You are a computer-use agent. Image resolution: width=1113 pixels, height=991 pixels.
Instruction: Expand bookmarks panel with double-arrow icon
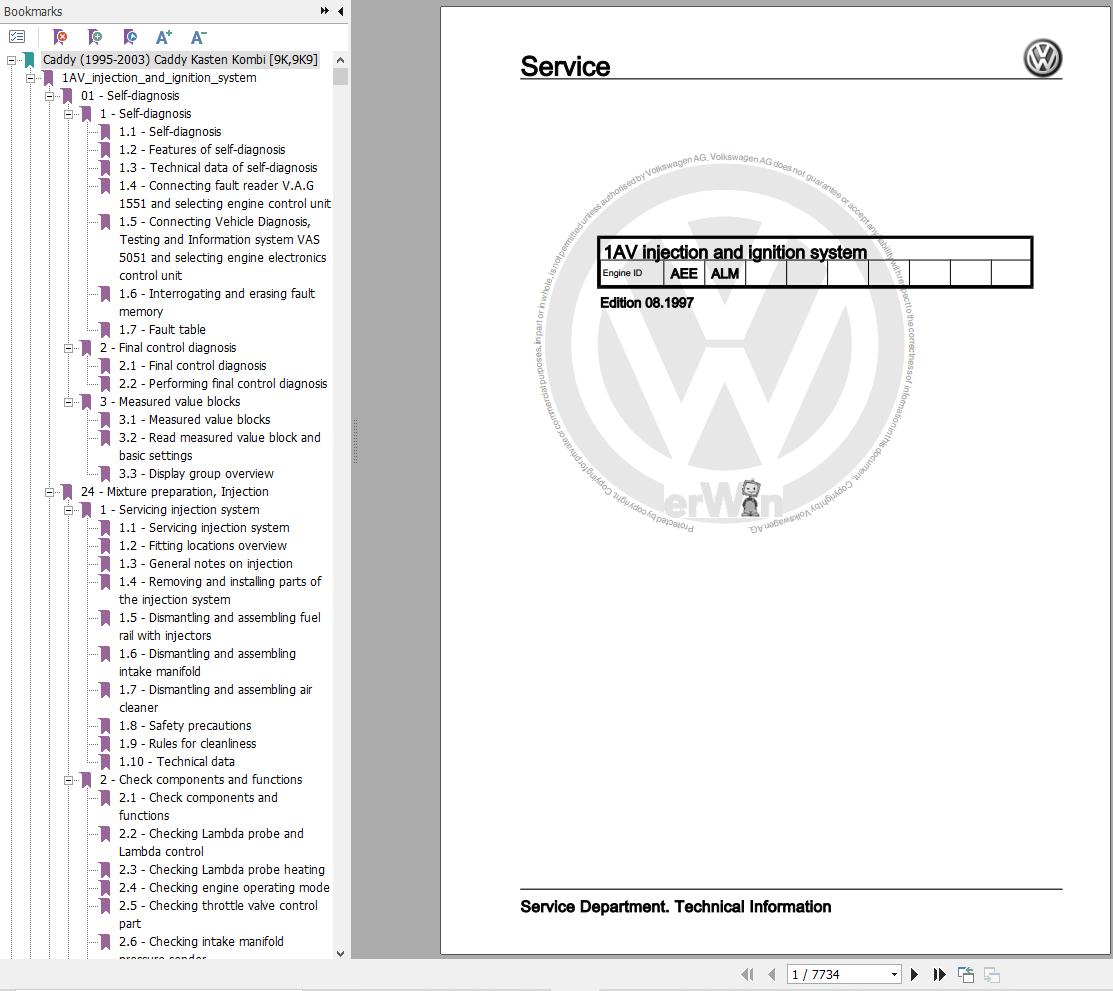[x=324, y=11]
